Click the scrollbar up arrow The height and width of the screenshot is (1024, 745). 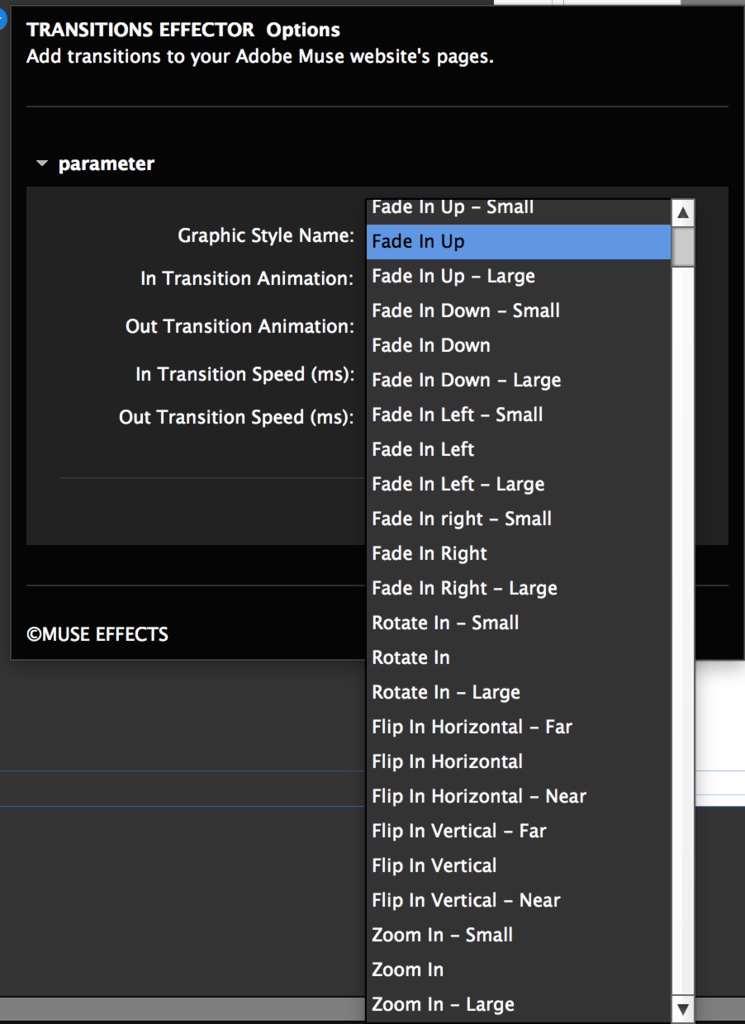click(x=681, y=211)
